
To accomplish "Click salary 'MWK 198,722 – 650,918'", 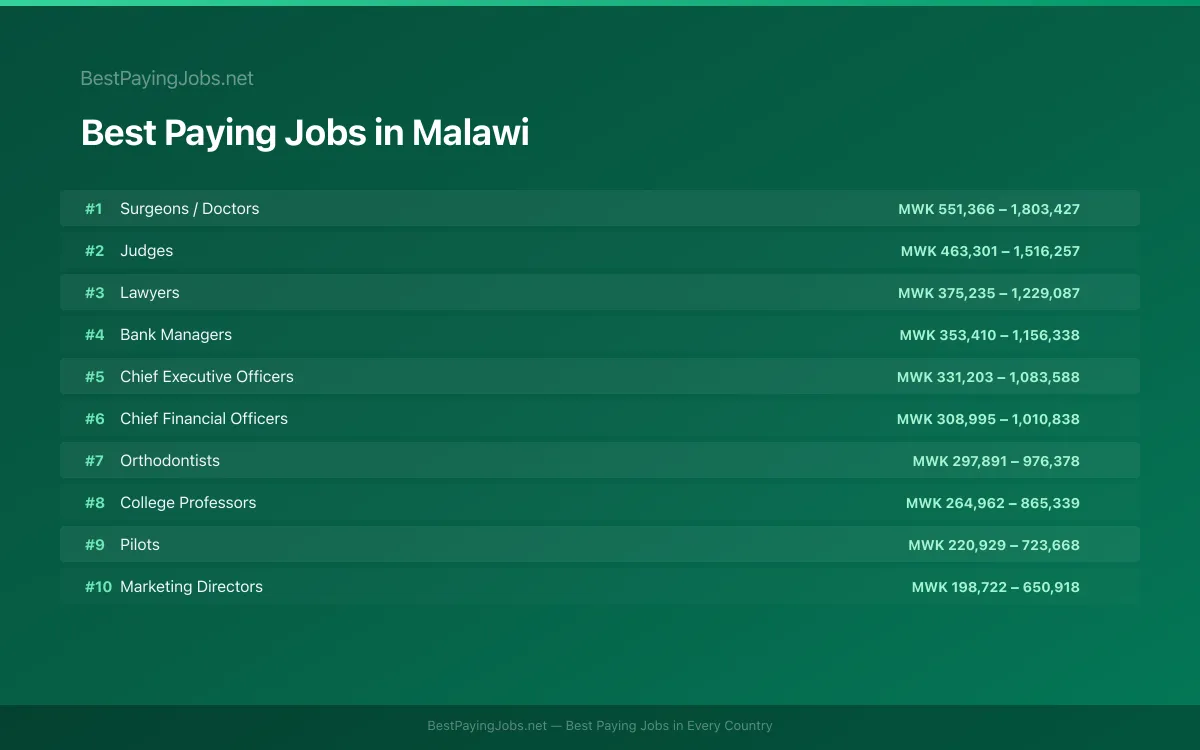I will tap(996, 587).
